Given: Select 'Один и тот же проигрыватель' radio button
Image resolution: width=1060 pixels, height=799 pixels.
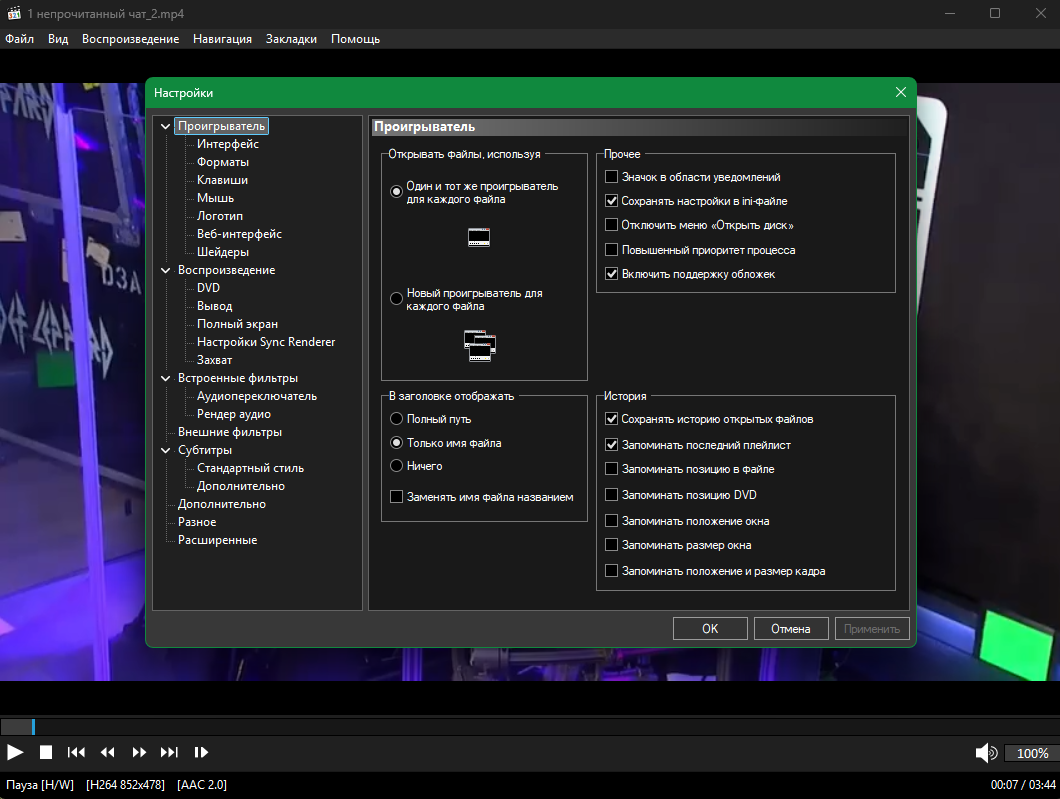Looking at the screenshot, I should pyautogui.click(x=397, y=192).
